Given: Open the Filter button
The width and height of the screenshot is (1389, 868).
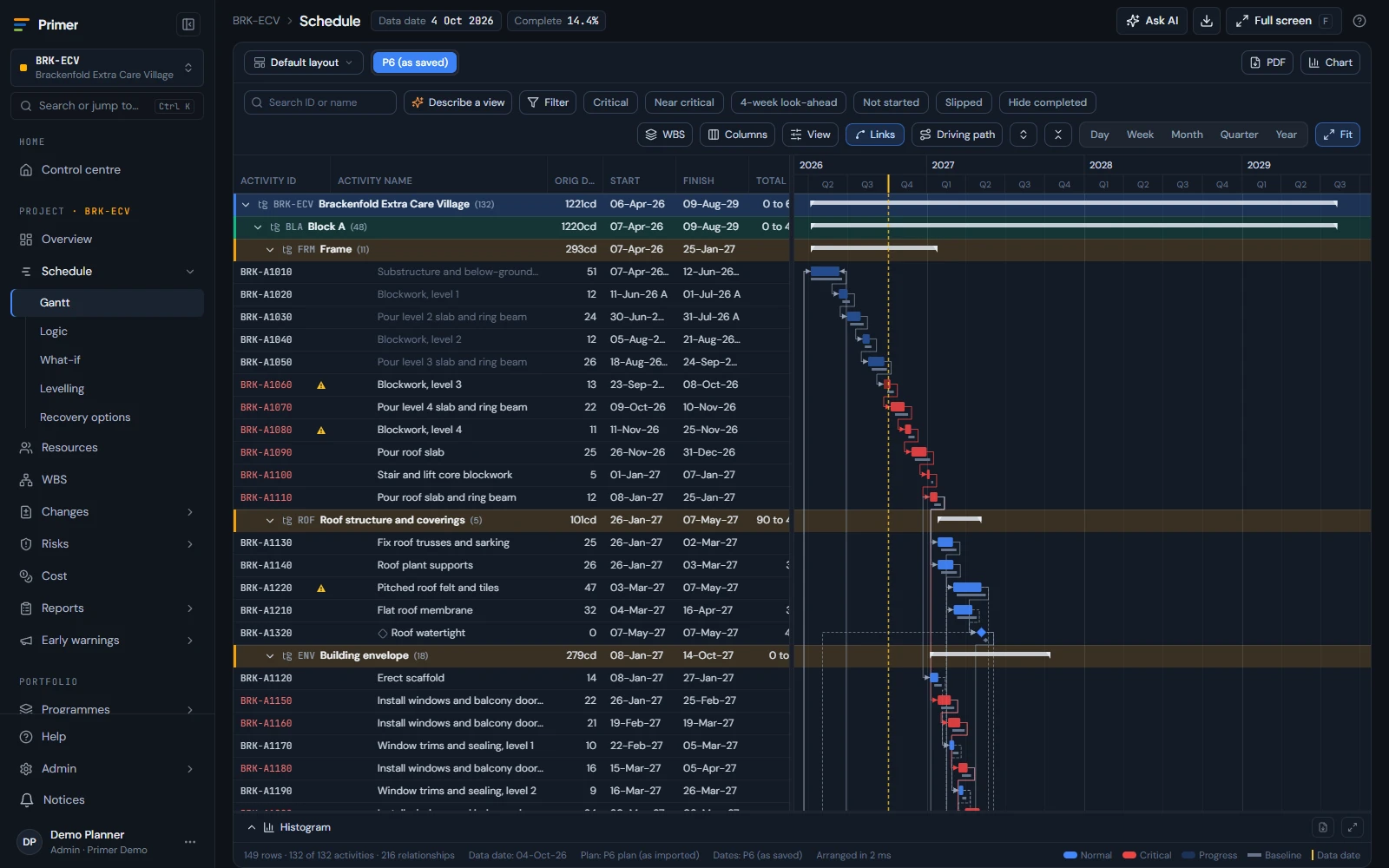Looking at the screenshot, I should (x=548, y=102).
